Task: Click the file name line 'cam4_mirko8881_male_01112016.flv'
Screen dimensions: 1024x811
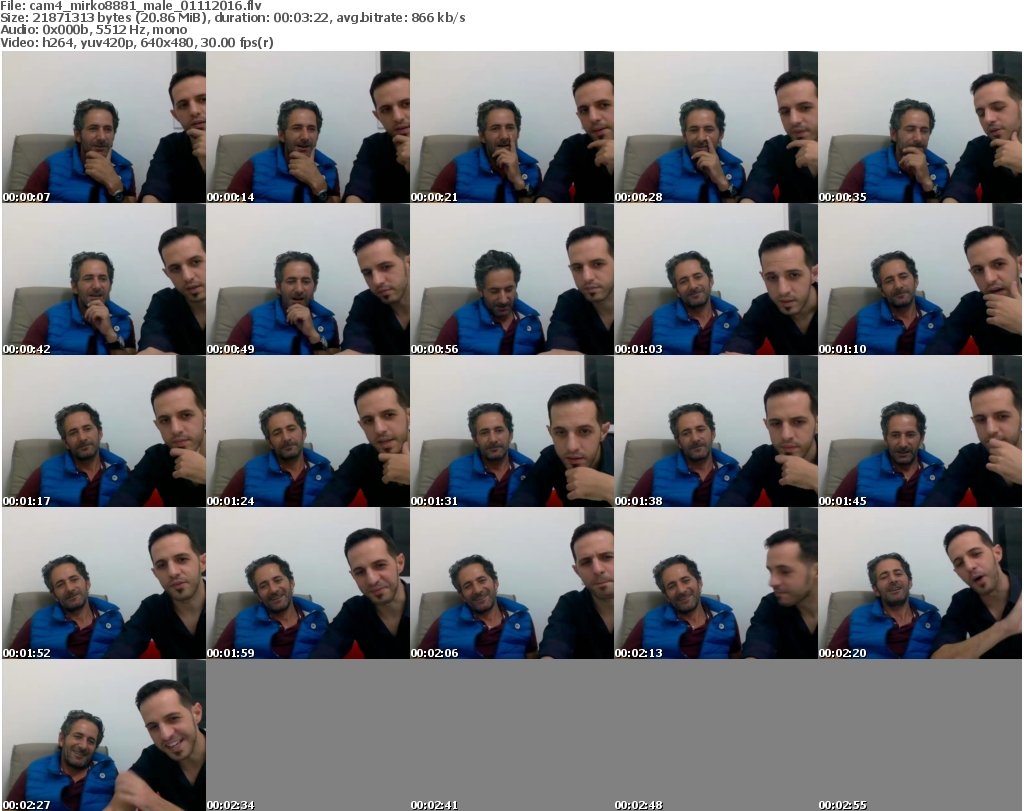Action: (x=131, y=5)
